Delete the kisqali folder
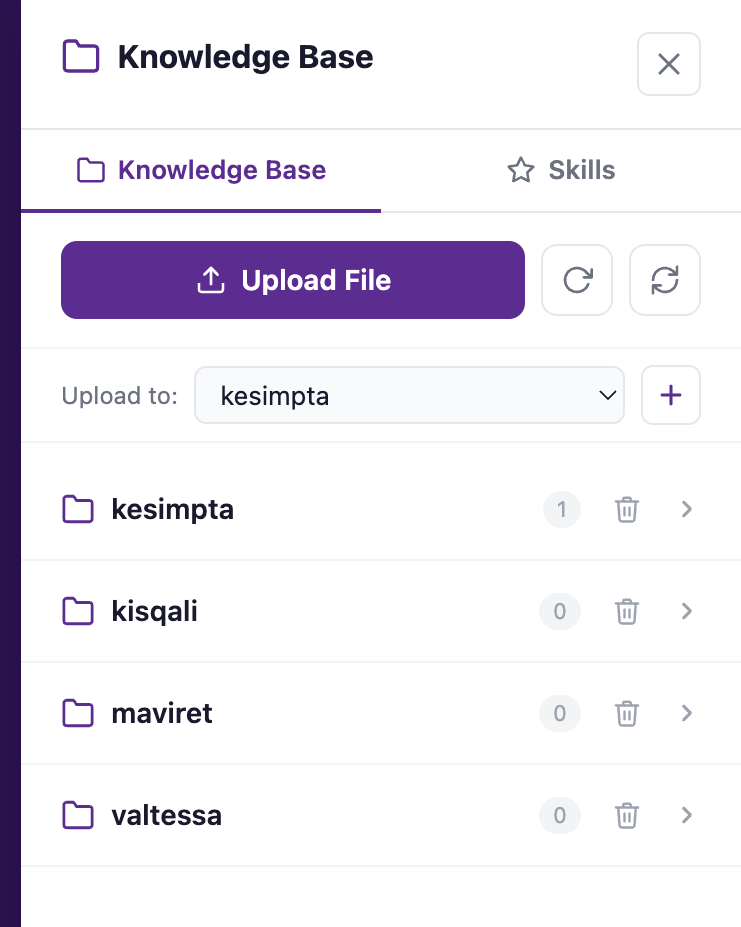Viewport: 741px width, 927px height. (x=626, y=611)
